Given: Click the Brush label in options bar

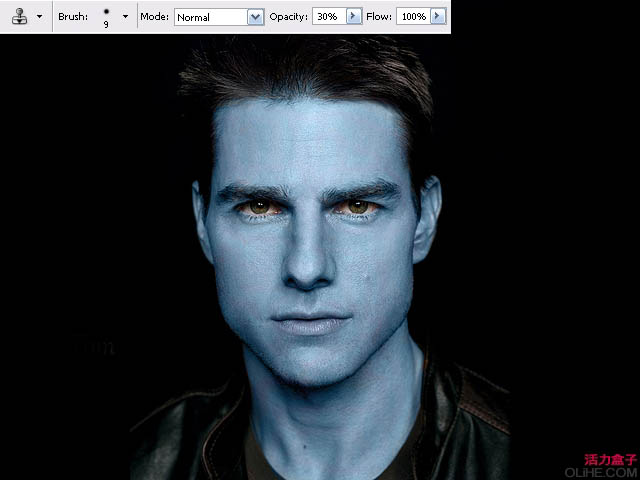Looking at the screenshot, I should point(73,17).
